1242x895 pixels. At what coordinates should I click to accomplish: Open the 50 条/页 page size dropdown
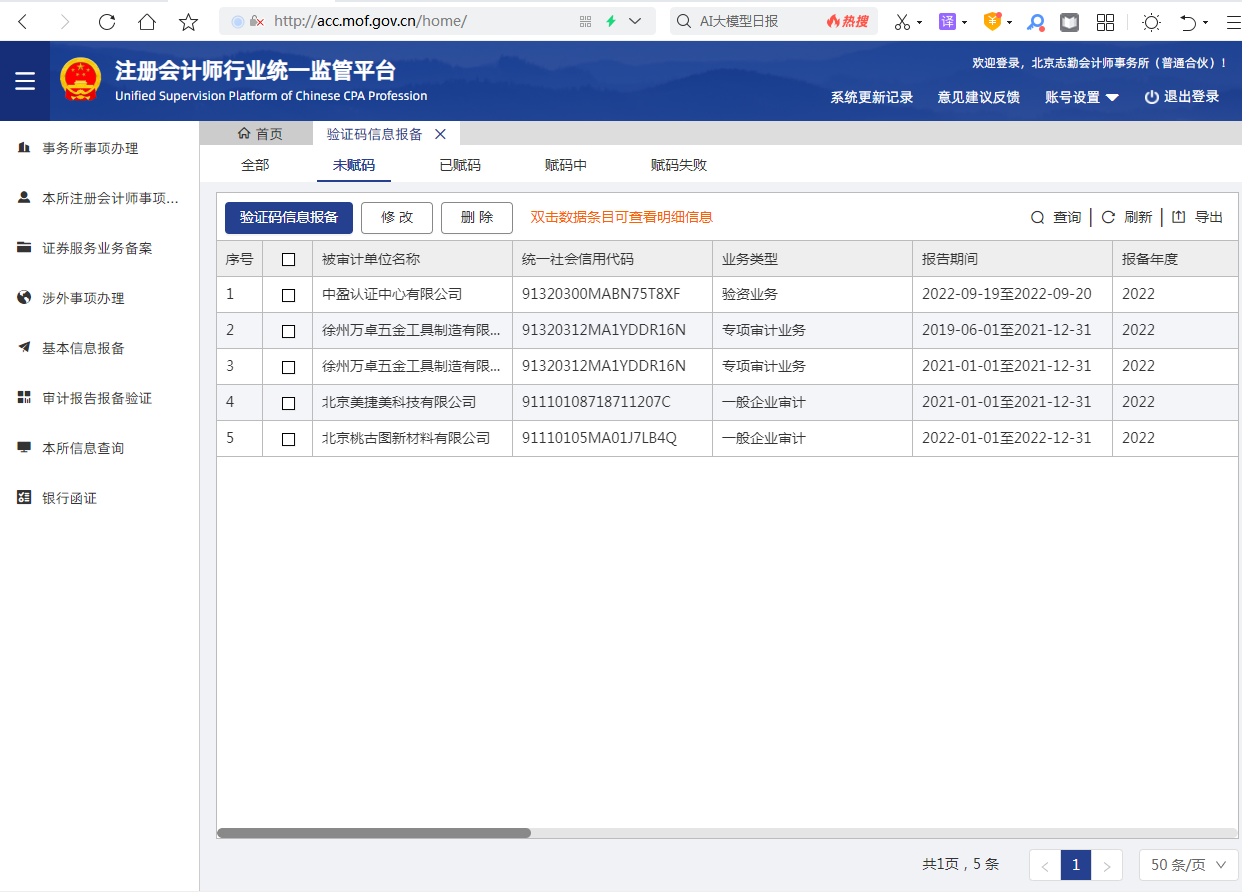coord(1188,865)
